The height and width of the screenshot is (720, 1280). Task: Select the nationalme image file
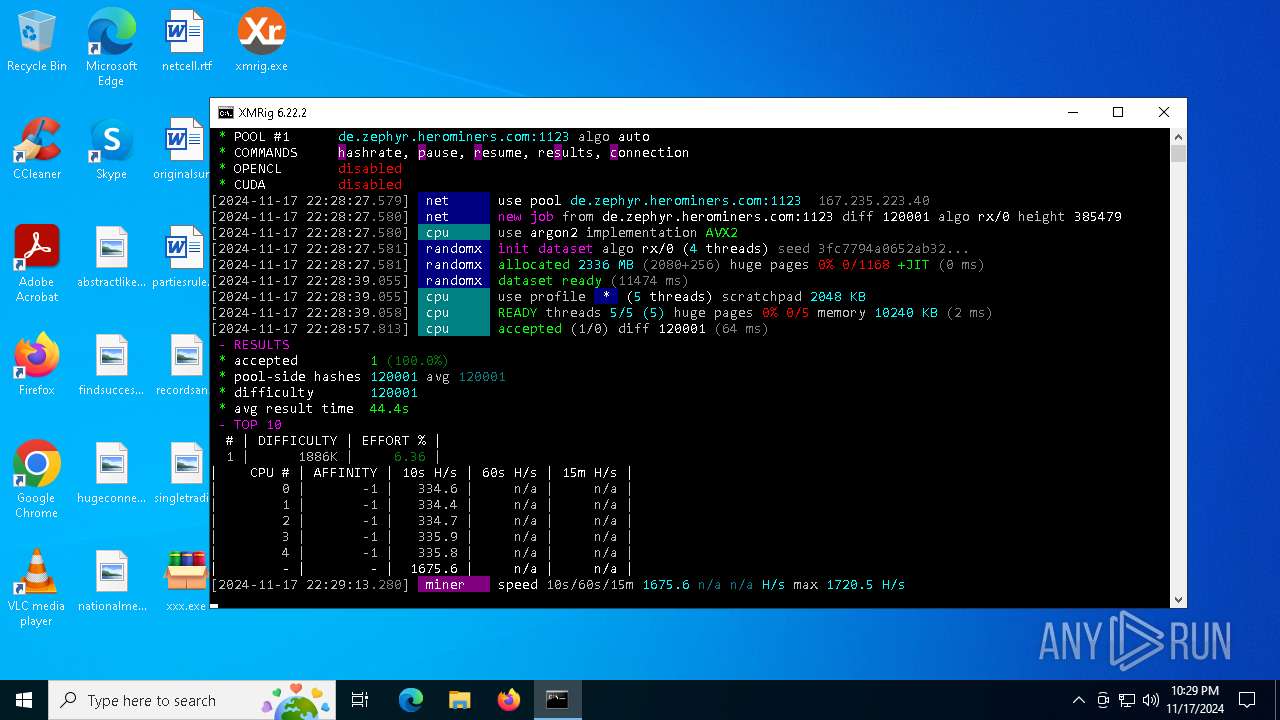coord(111,582)
